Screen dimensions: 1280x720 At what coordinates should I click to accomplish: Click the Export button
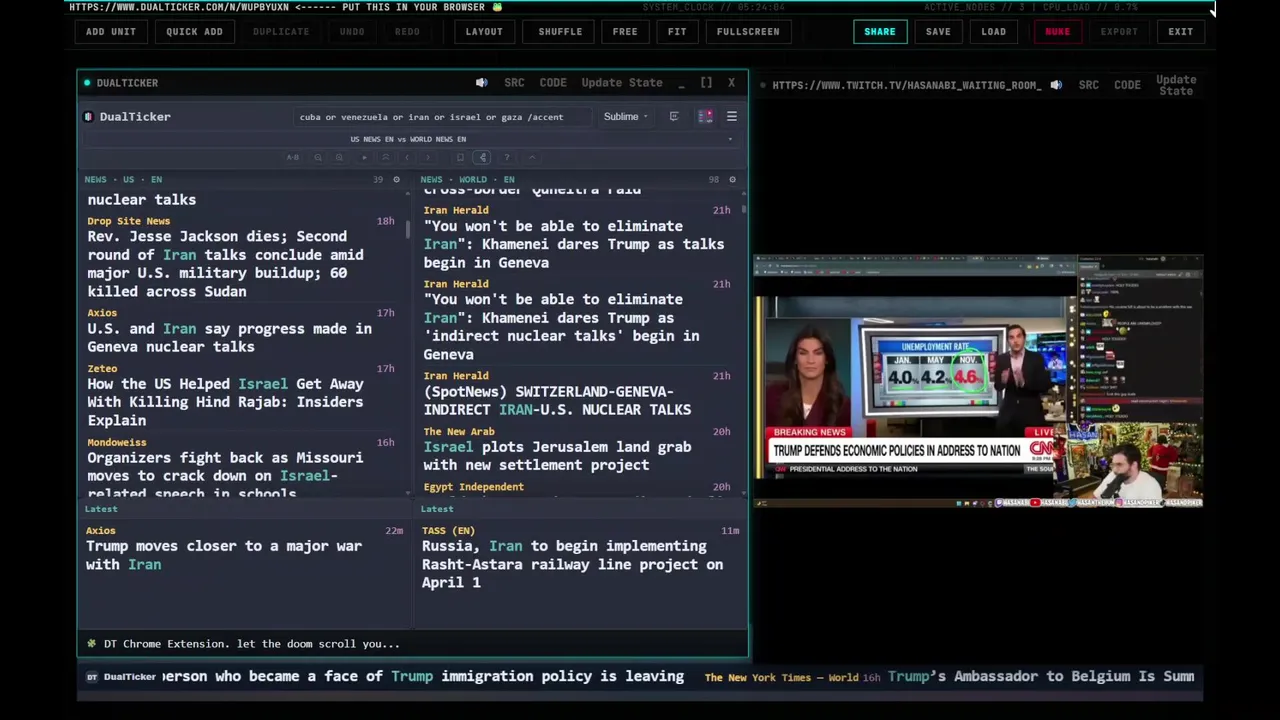click(1119, 32)
